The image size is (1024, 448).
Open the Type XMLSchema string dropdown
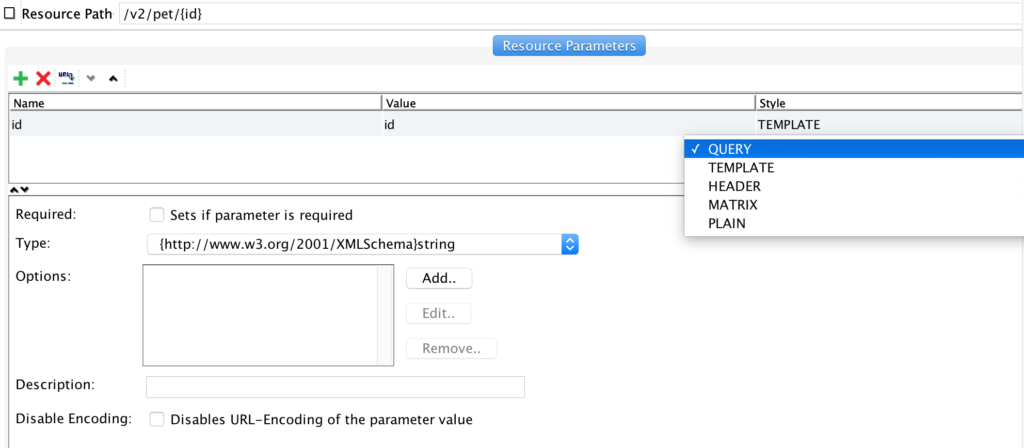pyautogui.click(x=569, y=244)
